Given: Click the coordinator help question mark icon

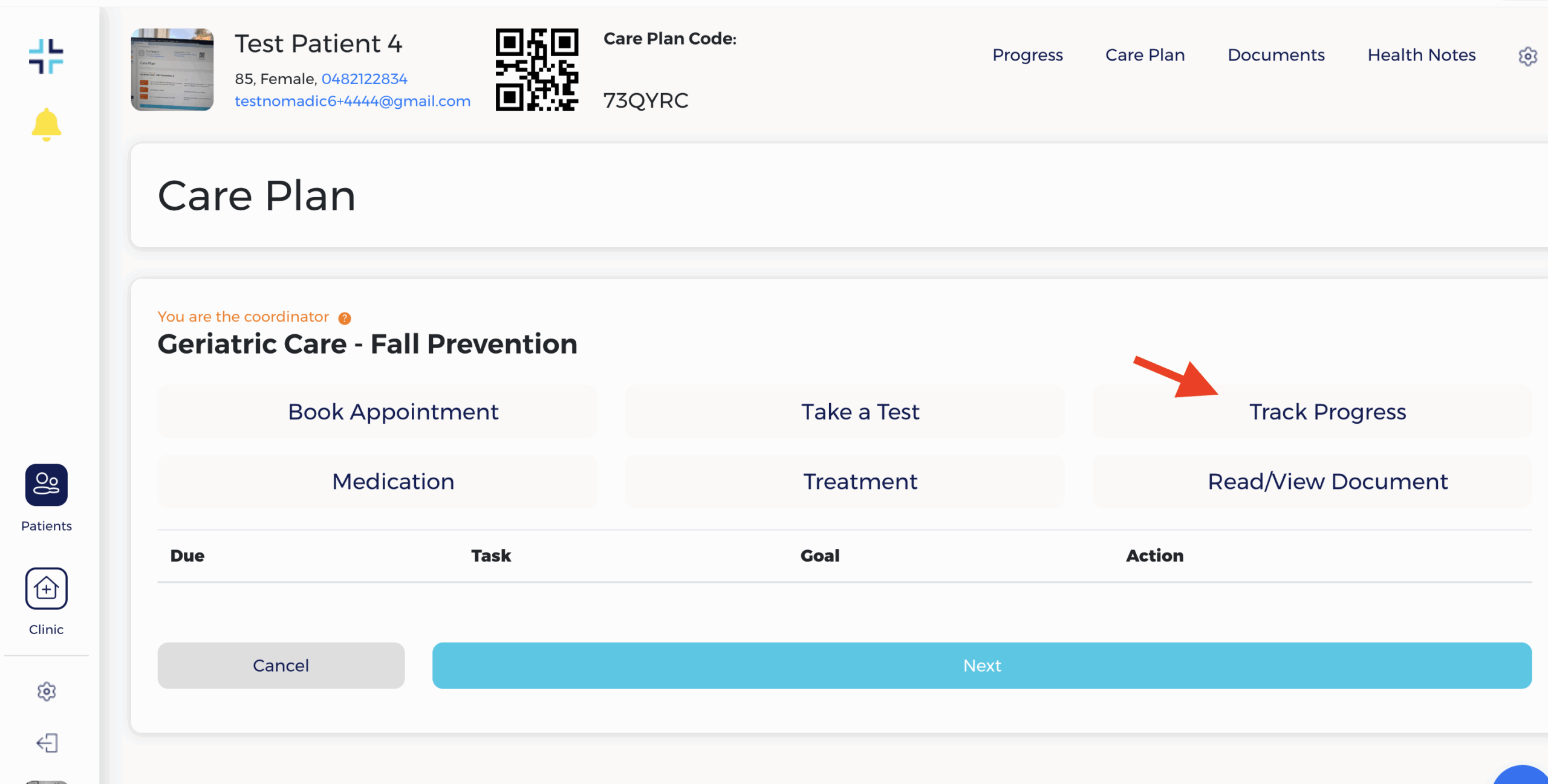Looking at the screenshot, I should click(x=345, y=319).
